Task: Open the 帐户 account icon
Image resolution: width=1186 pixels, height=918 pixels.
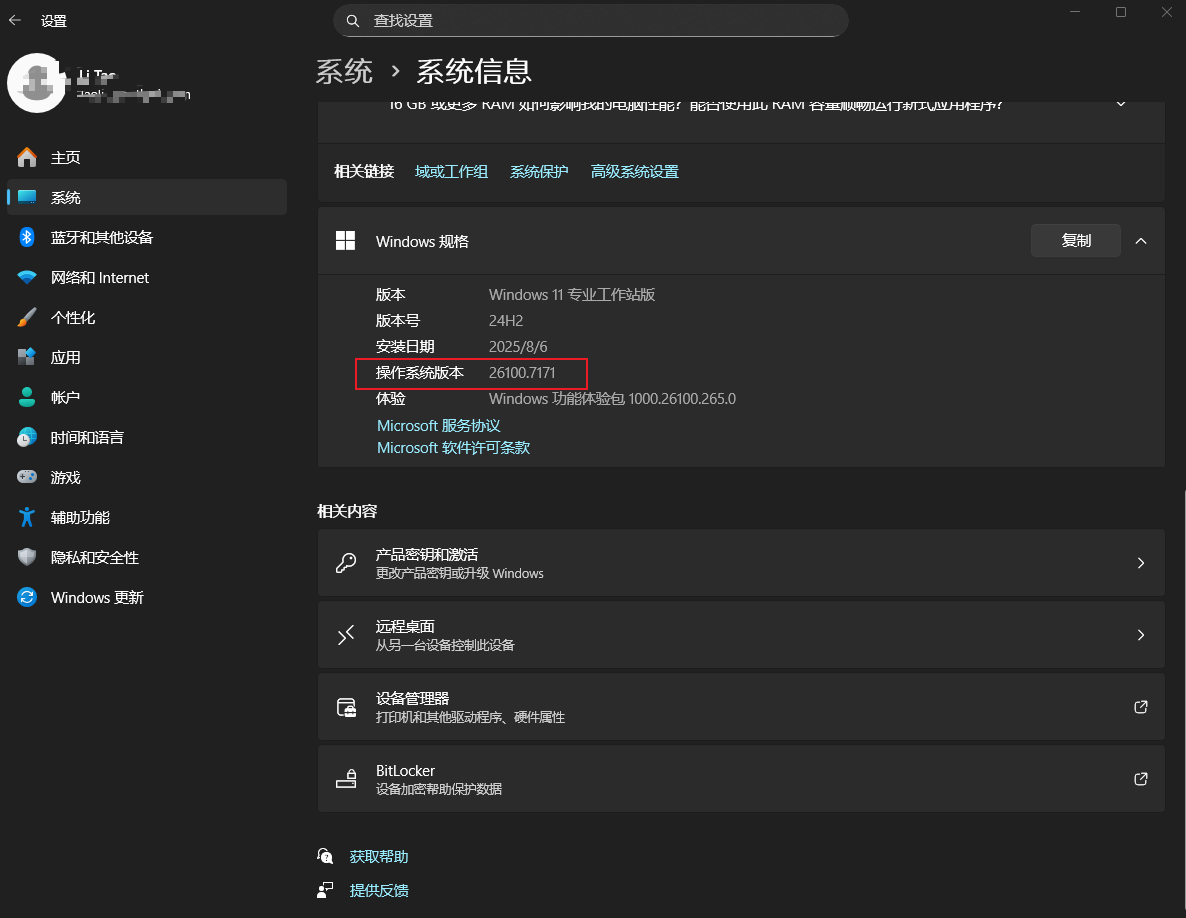Action: coord(26,397)
